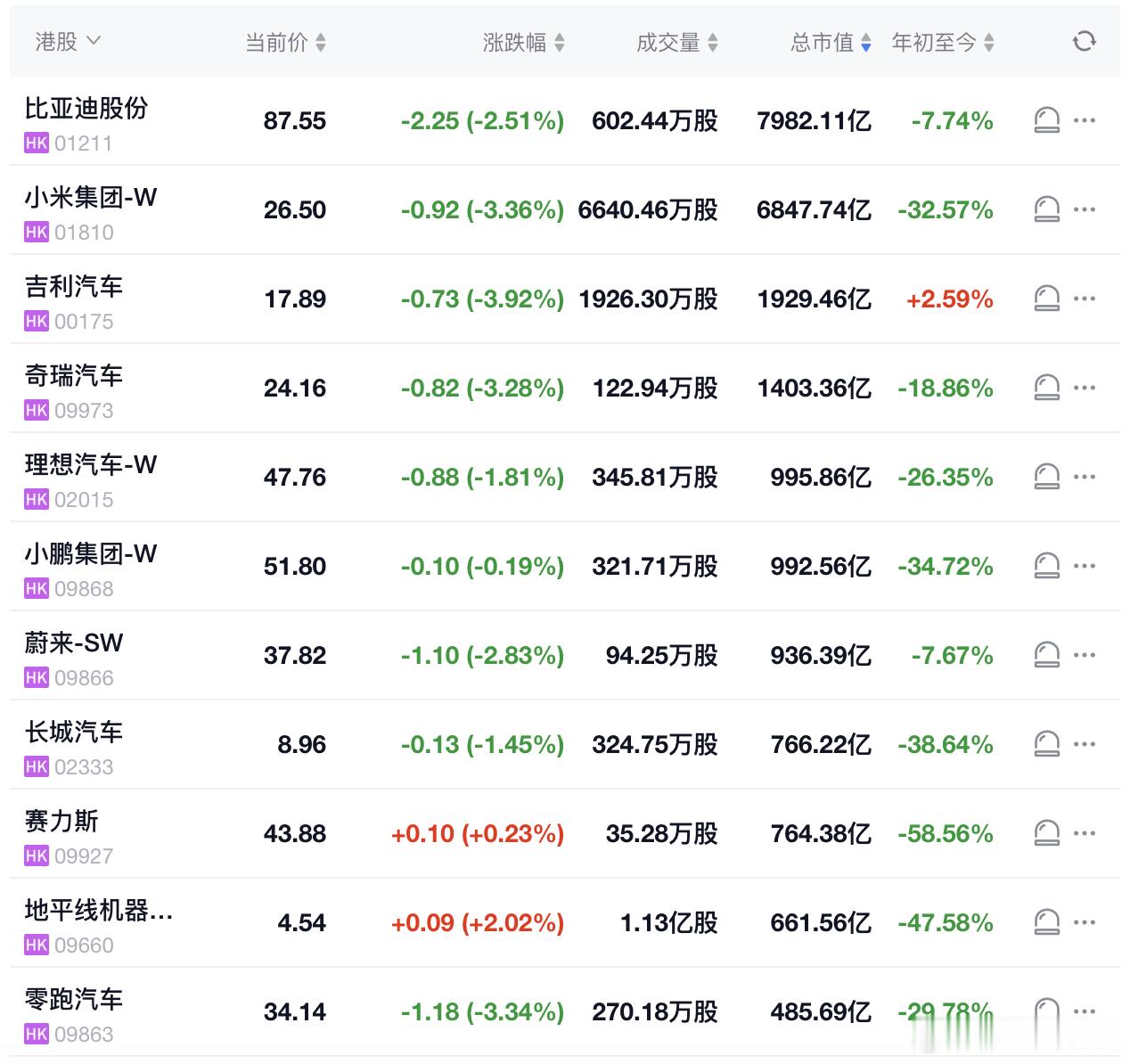Open more options for 理想汽车-W

click(1085, 477)
